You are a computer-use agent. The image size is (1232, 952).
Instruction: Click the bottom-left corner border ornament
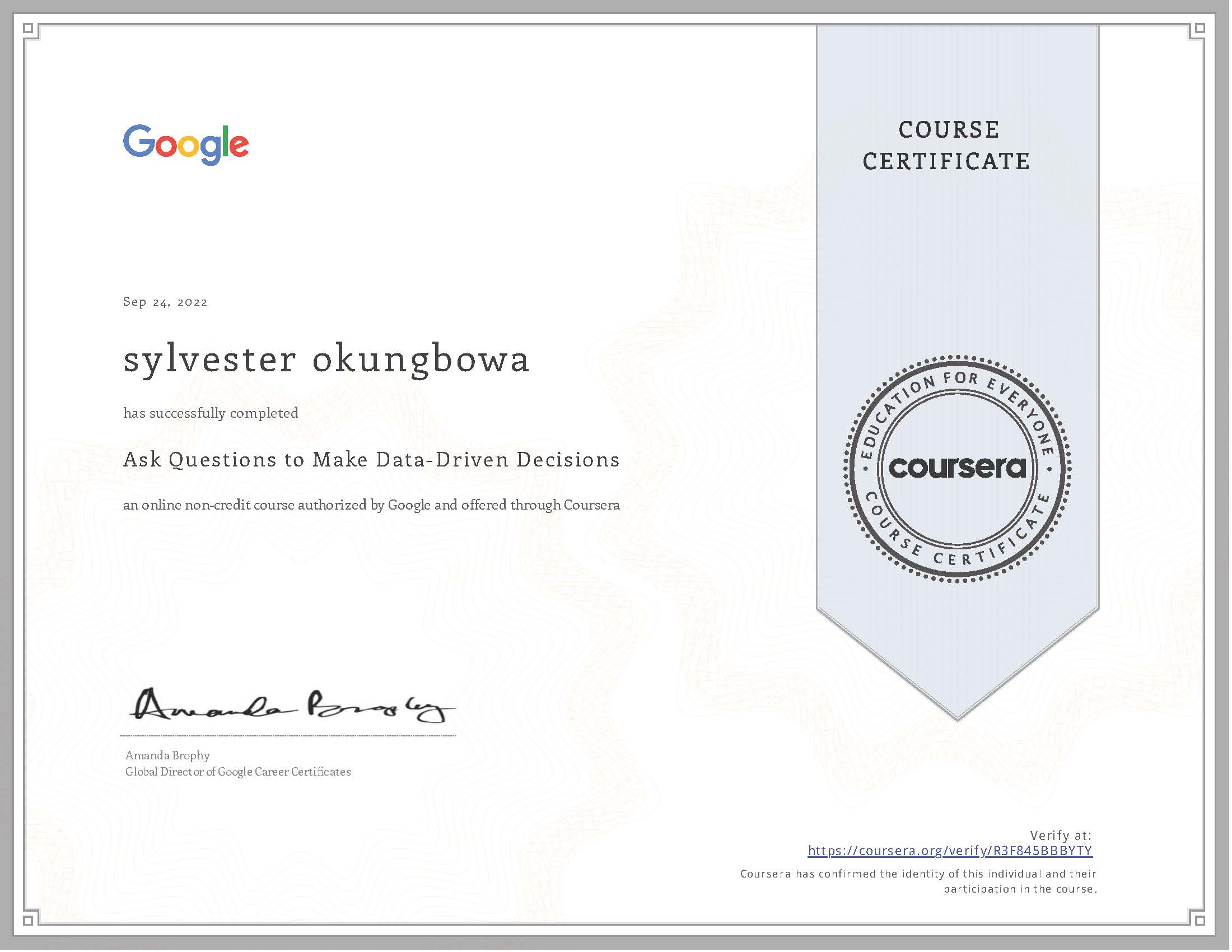point(29,922)
